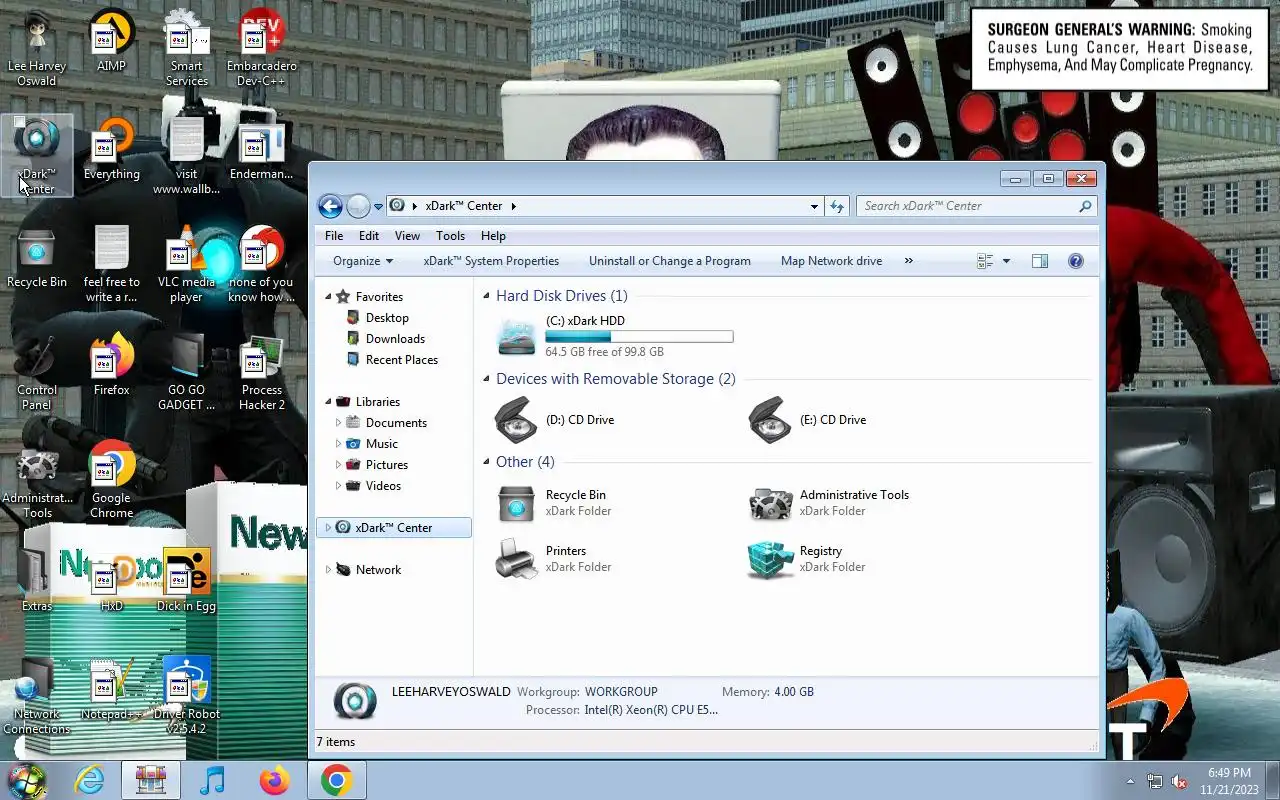The width and height of the screenshot is (1280, 800).
Task: Select the Notepad++ desktop icon
Action: 111,689
